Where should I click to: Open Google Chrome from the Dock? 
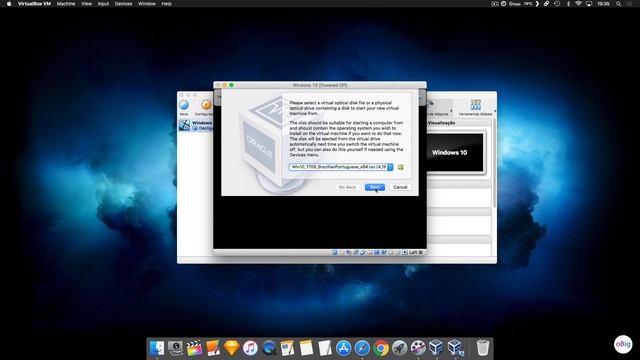coord(381,348)
